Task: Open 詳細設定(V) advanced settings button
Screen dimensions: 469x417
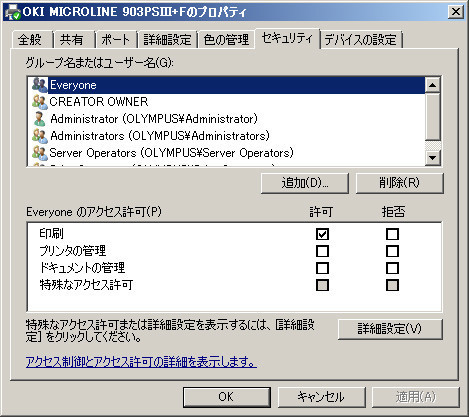Action: (x=390, y=329)
